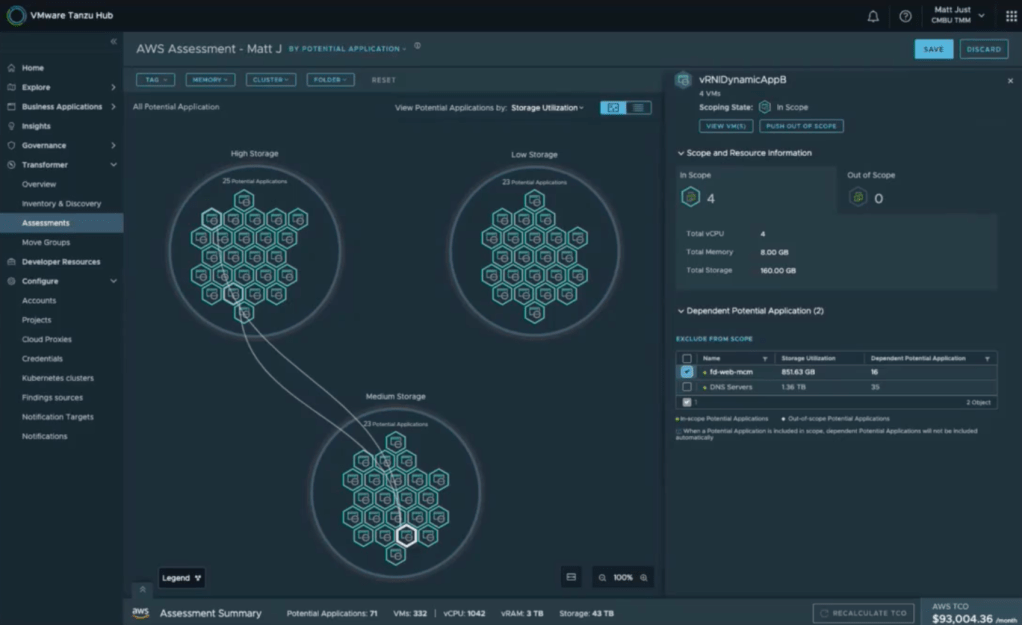Screen dimensions: 1022x625
Task: Zoom out of the application map
Action: (x=602, y=578)
